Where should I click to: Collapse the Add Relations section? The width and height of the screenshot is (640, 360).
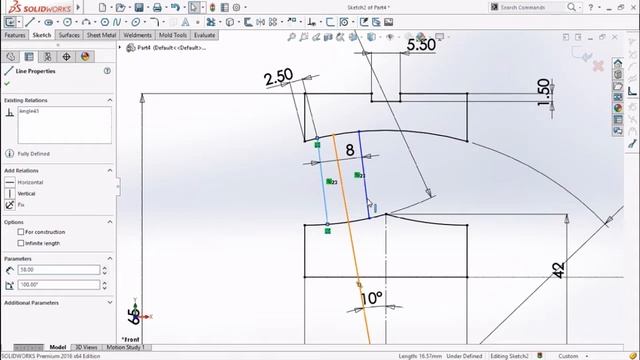pos(110,170)
